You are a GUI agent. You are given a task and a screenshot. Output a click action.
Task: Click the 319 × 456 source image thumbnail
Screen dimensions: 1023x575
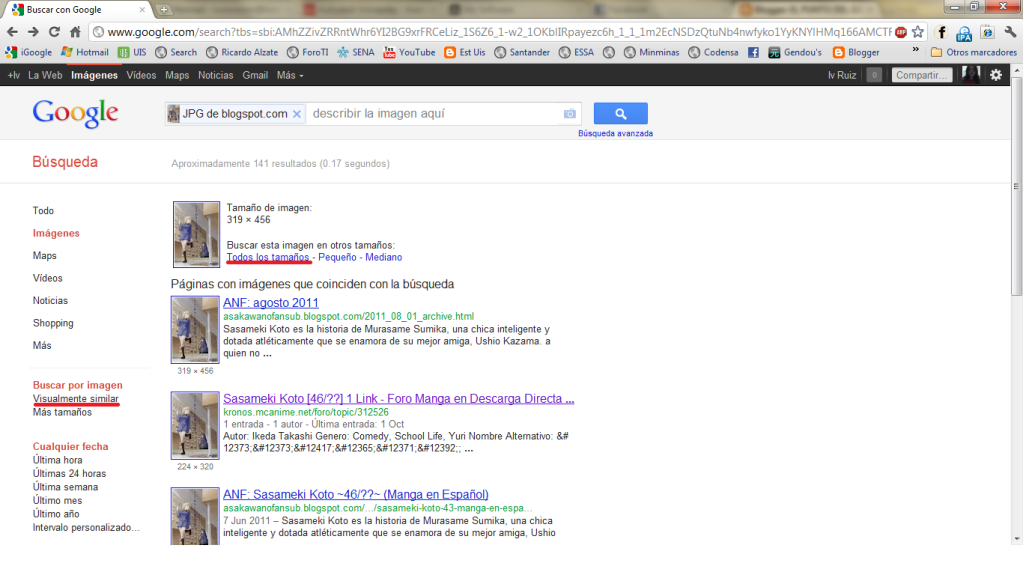196,234
